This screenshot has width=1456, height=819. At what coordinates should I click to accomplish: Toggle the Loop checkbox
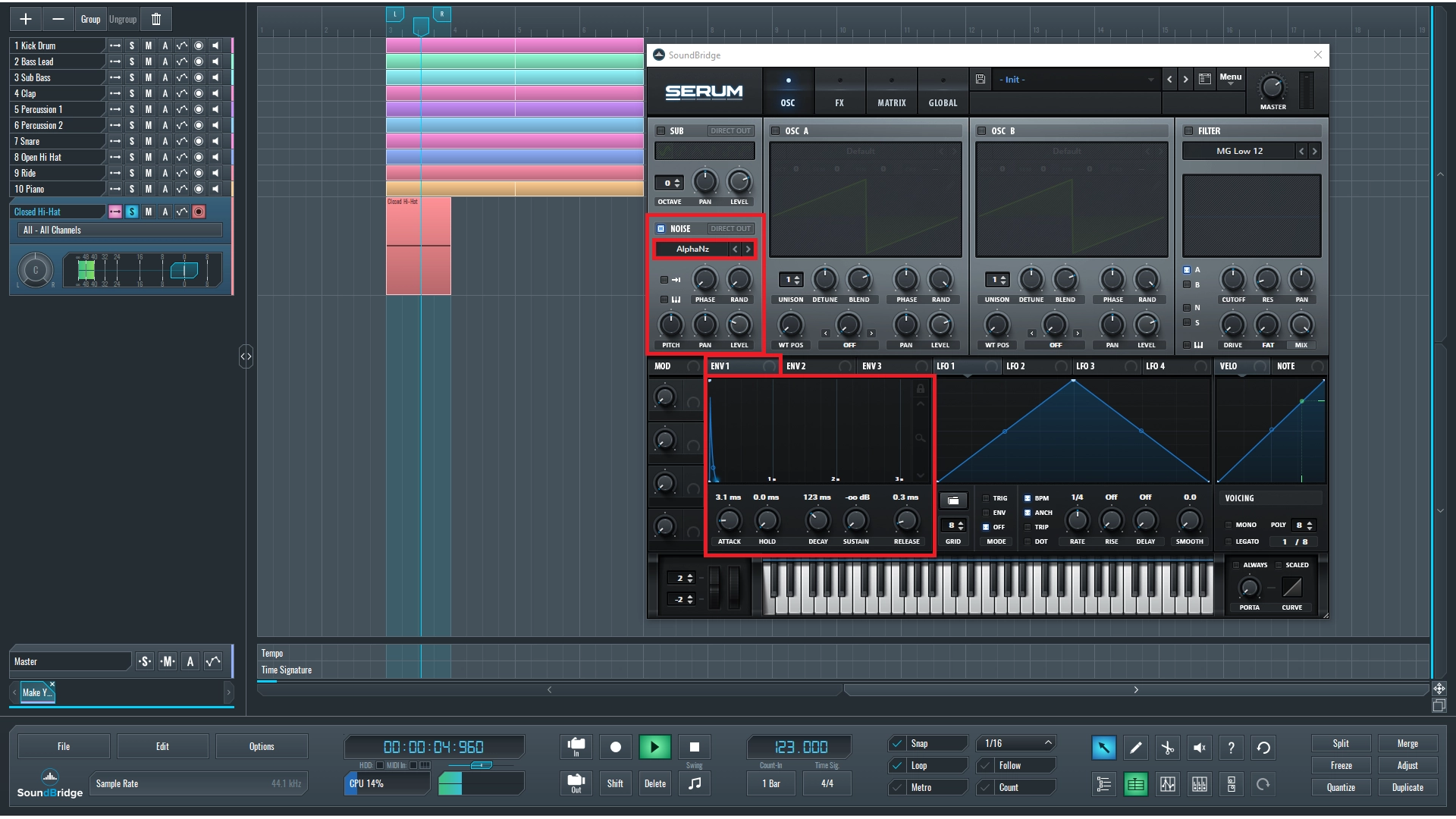tap(898, 766)
